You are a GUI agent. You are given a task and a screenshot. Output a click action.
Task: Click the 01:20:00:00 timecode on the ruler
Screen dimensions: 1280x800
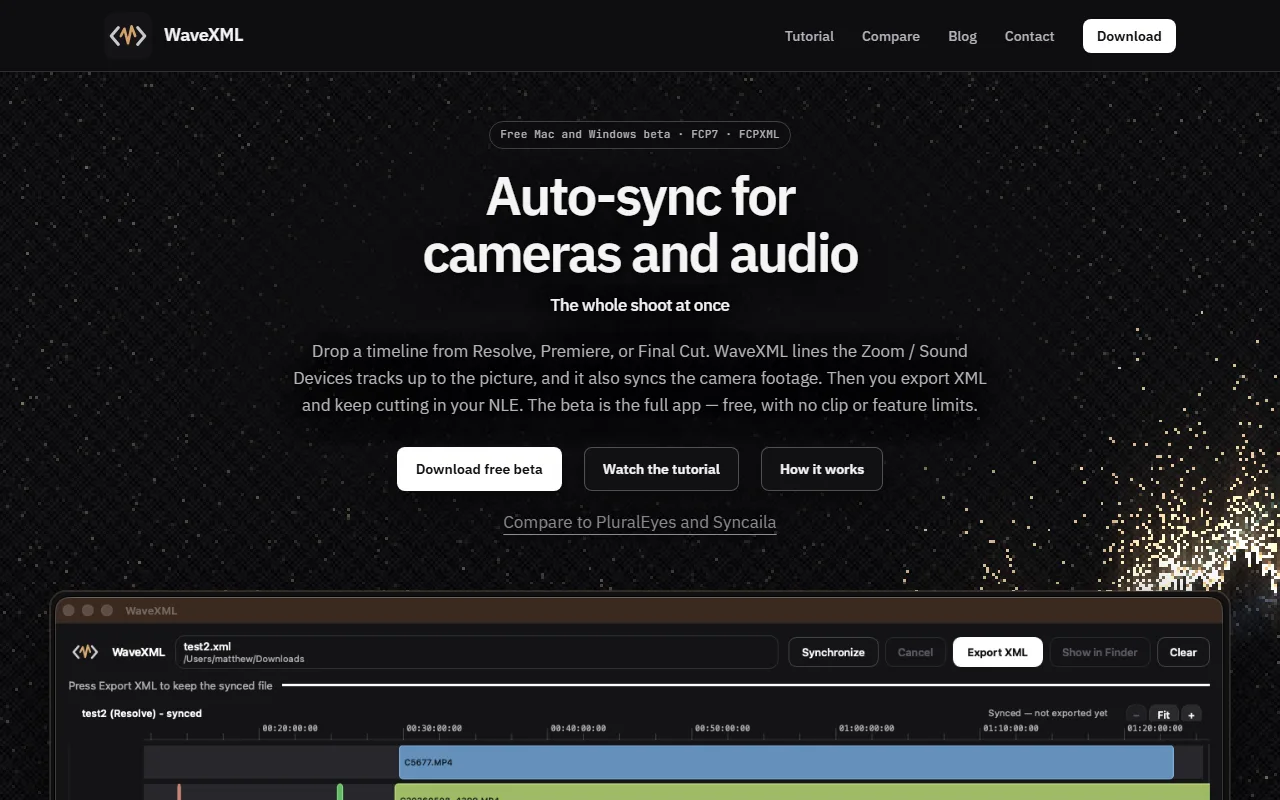tap(1155, 728)
